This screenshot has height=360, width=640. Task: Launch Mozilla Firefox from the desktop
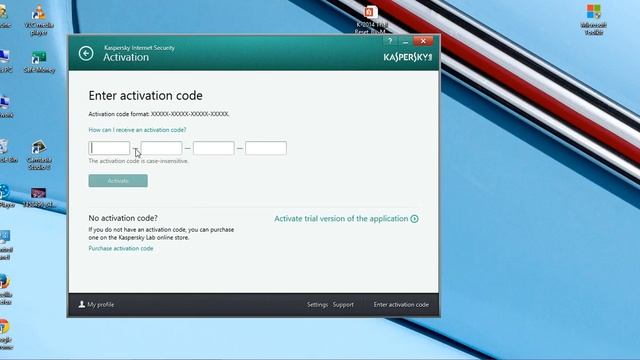point(5,289)
